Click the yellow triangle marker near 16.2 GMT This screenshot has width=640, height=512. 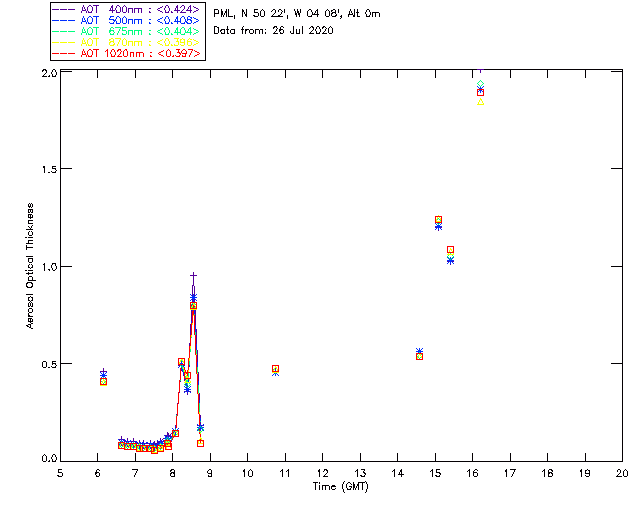pos(480,102)
